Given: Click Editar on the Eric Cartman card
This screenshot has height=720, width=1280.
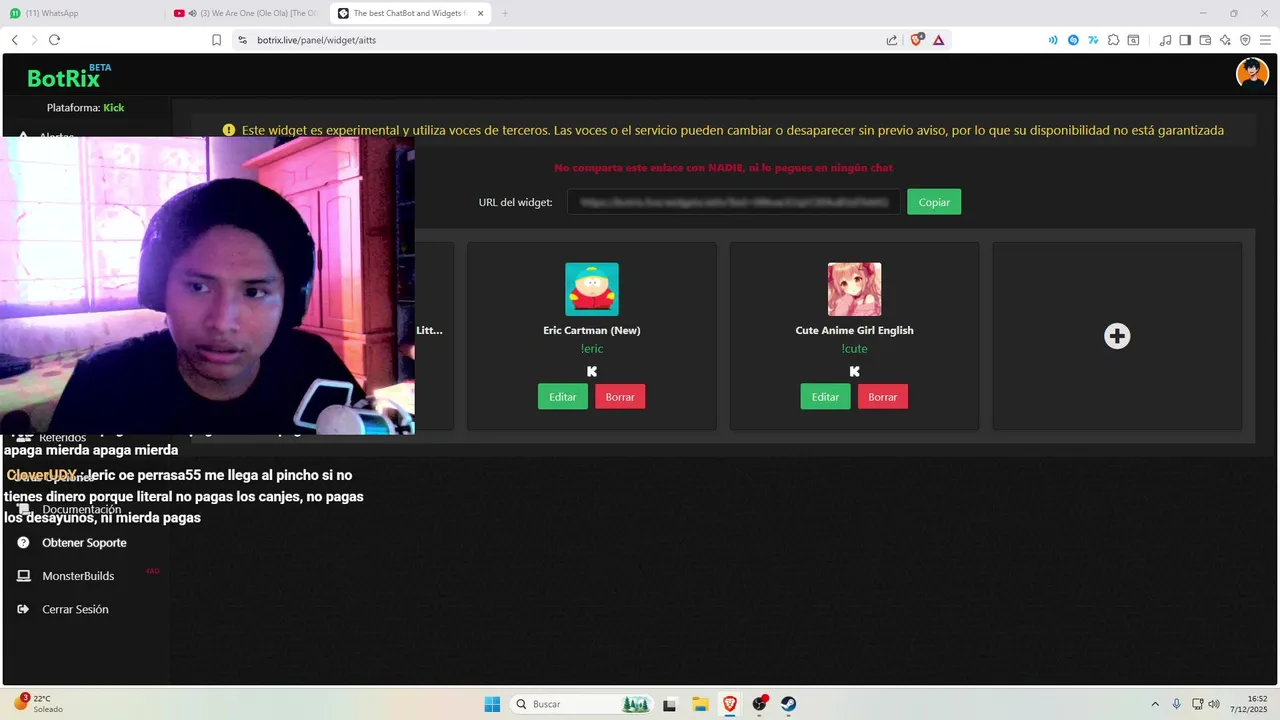Looking at the screenshot, I should coord(563,397).
